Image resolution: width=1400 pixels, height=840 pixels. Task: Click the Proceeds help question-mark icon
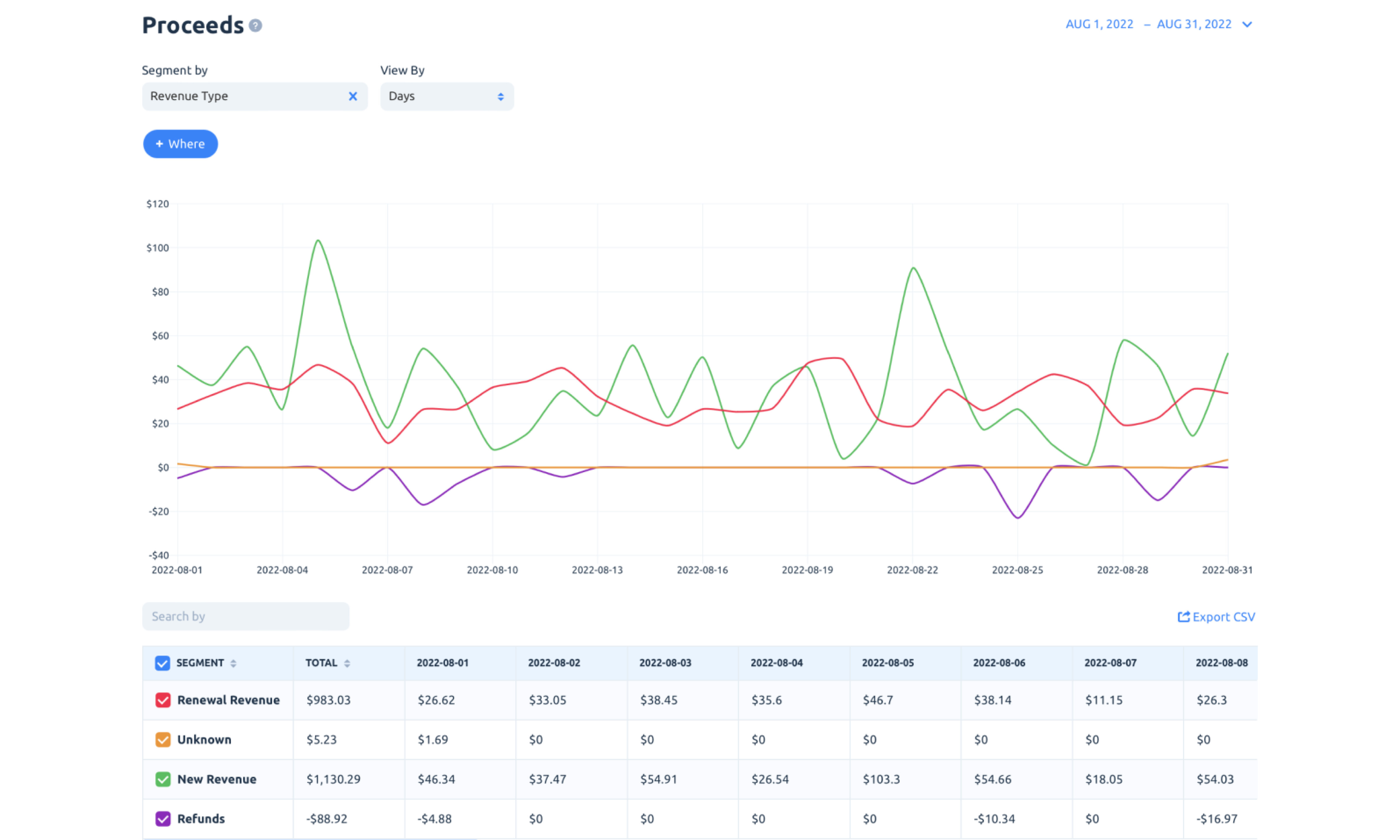pyautogui.click(x=255, y=25)
